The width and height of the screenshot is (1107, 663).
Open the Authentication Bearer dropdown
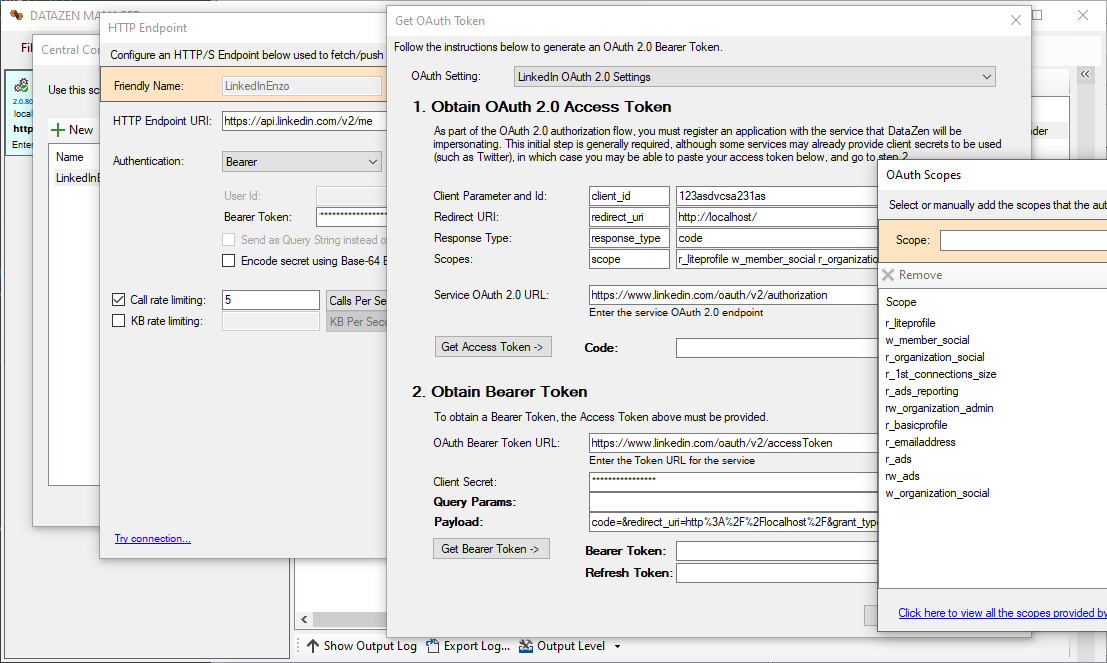pyautogui.click(x=372, y=161)
